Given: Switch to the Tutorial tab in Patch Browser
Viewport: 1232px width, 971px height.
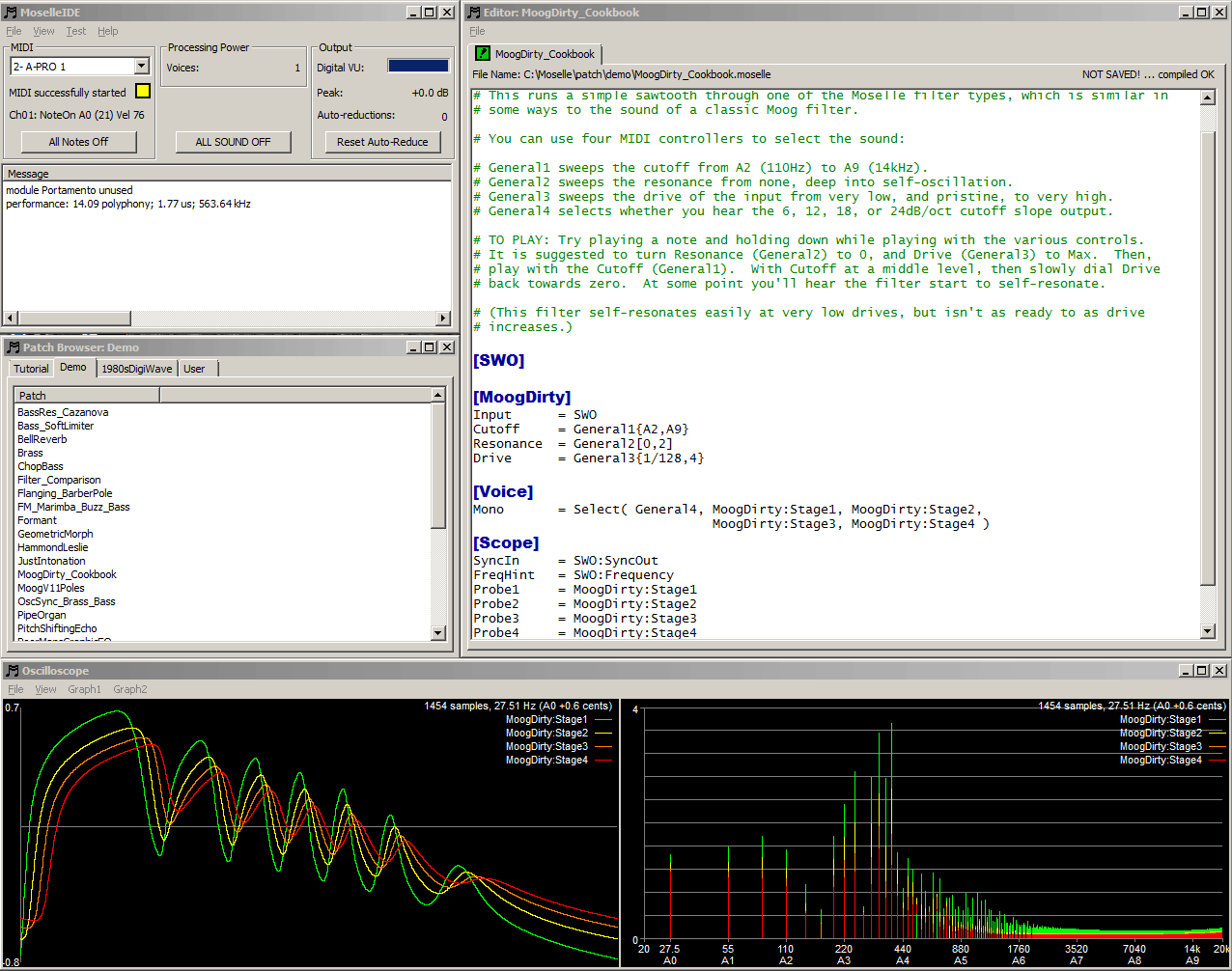Looking at the screenshot, I should pyautogui.click(x=31, y=369).
